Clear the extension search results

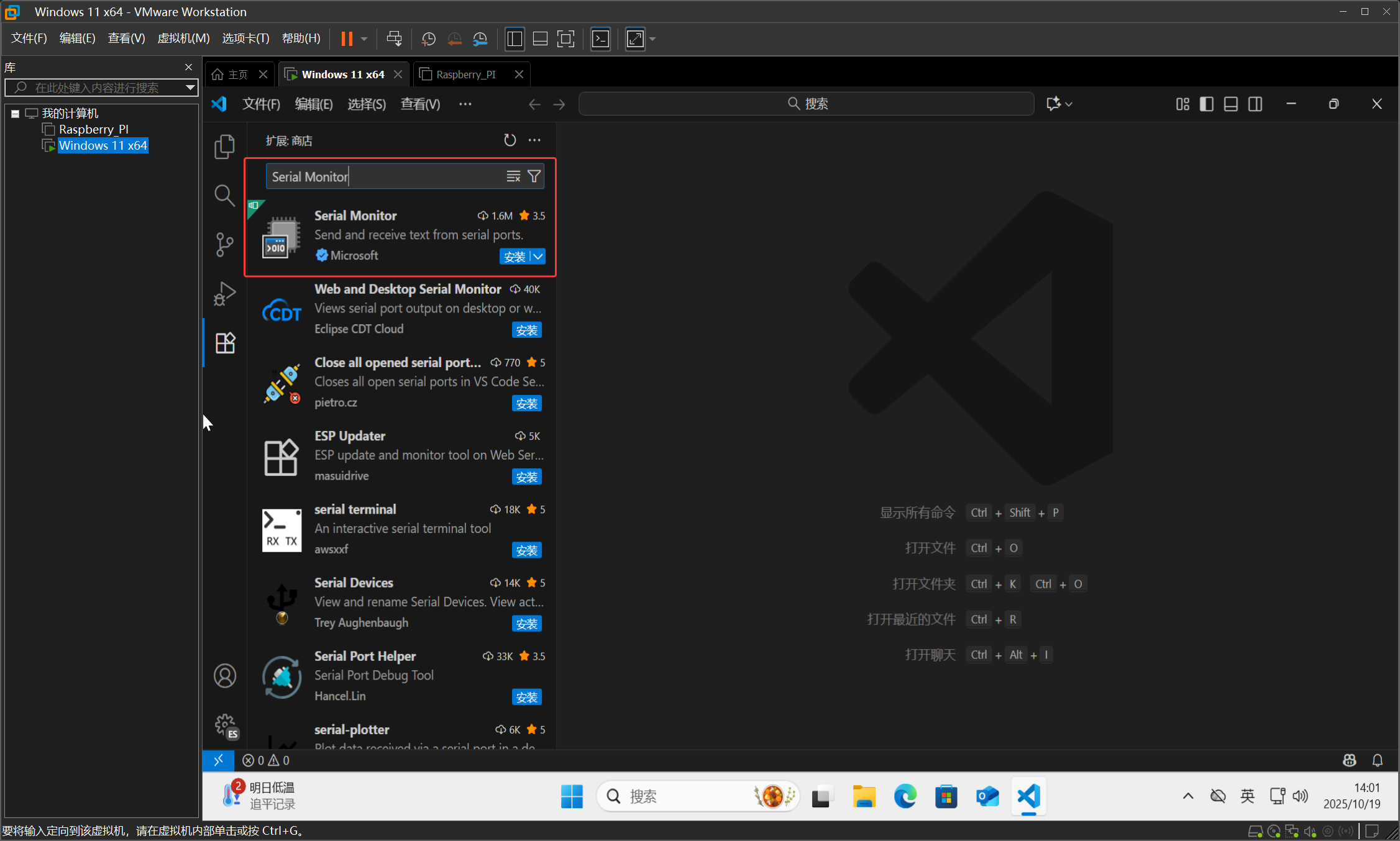pos(513,176)
